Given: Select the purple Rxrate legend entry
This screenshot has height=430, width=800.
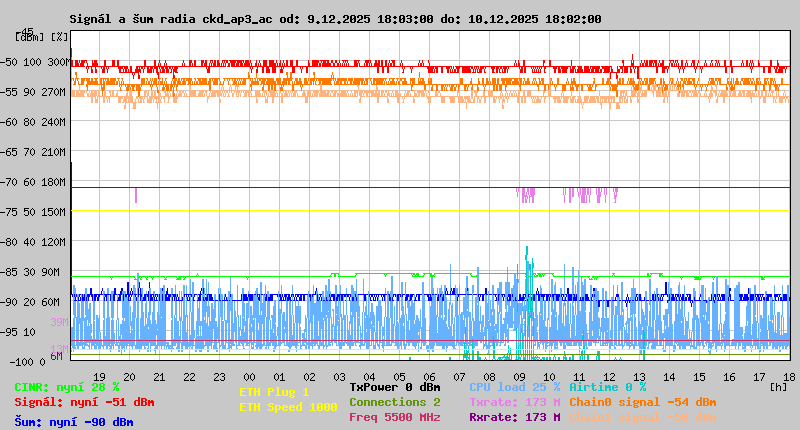Looking at the screenshot, I should [514, 417].
